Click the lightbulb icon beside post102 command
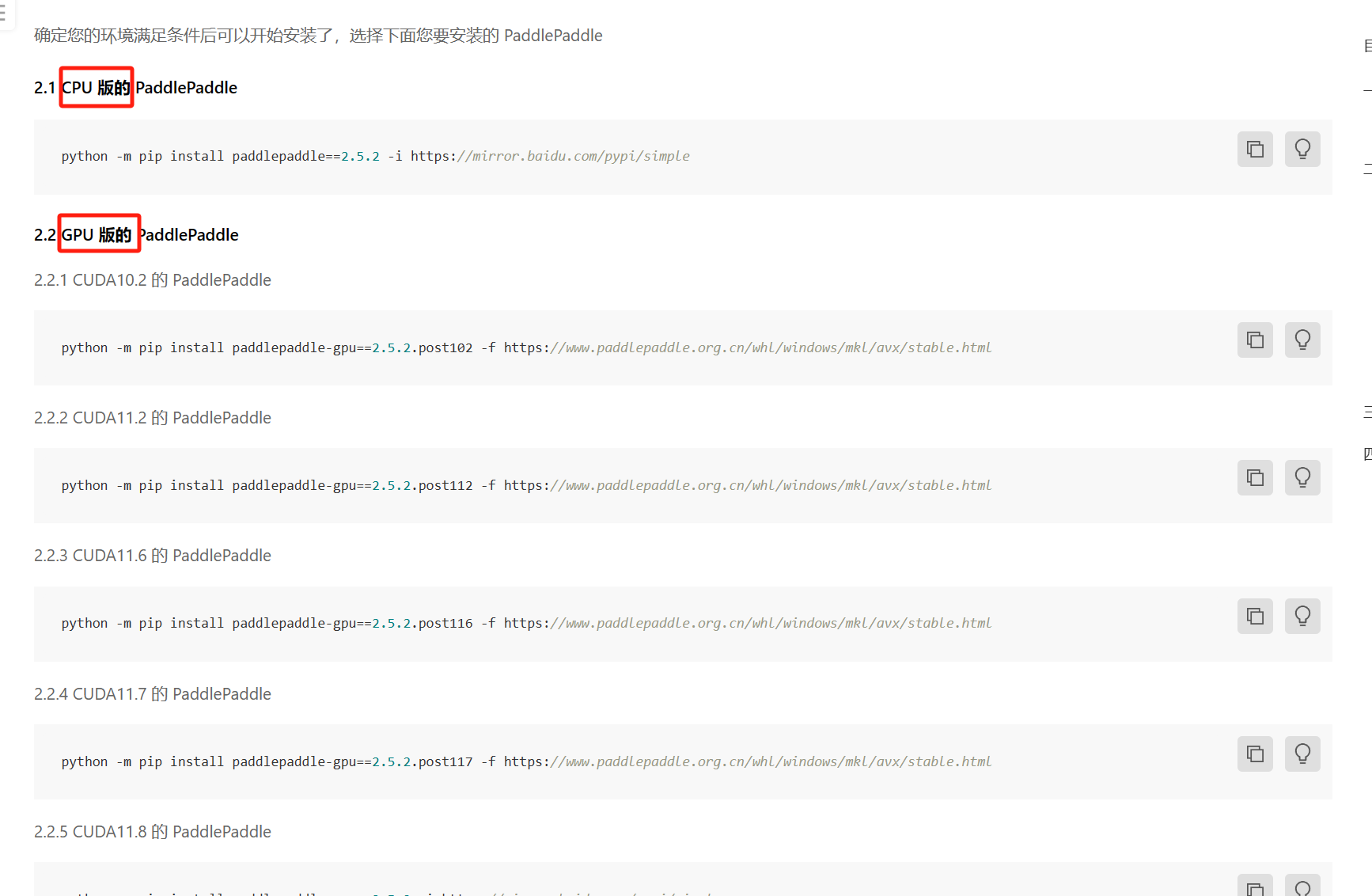1372x896 pixels. click(1302, 340)
